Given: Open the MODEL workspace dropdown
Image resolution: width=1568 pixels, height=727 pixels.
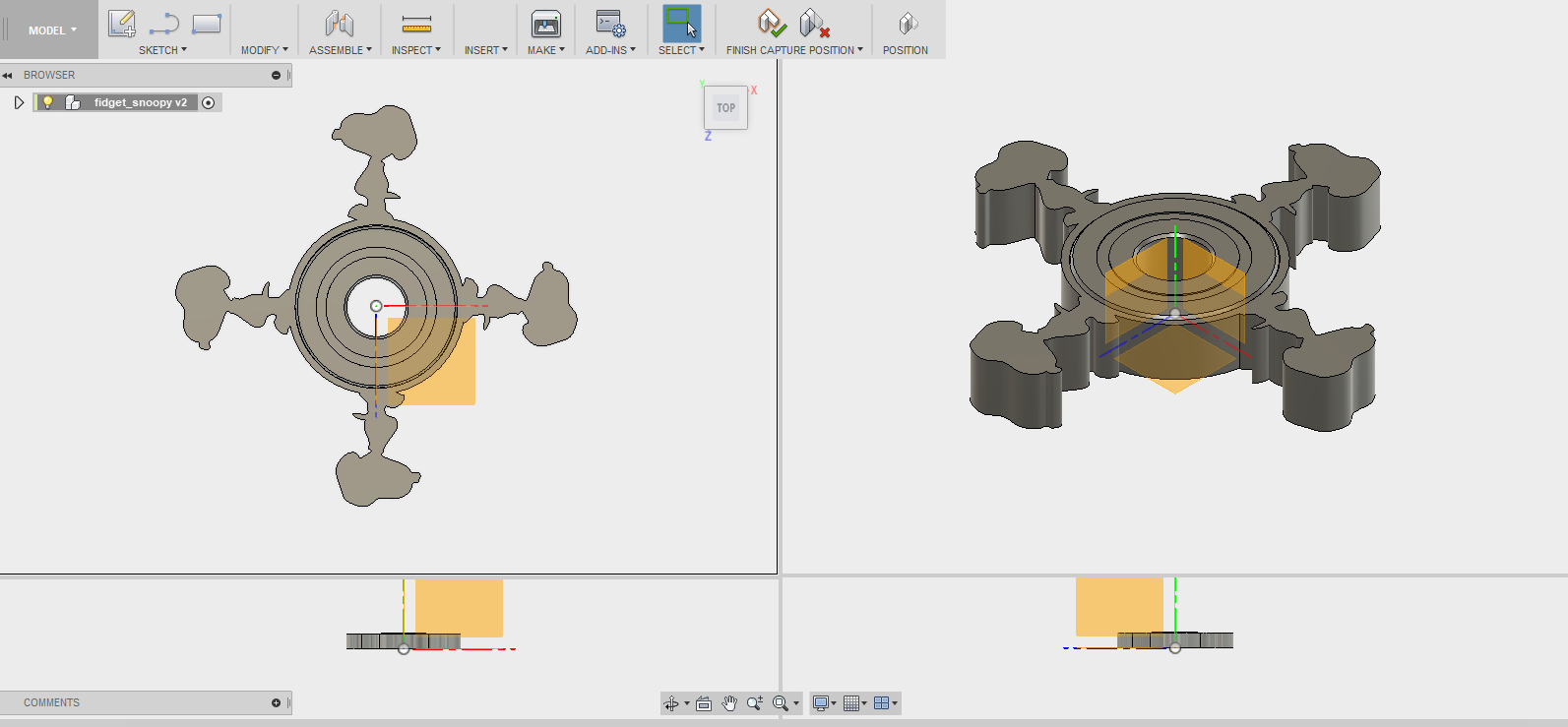Looking at the screenshot, I should 51,30.
